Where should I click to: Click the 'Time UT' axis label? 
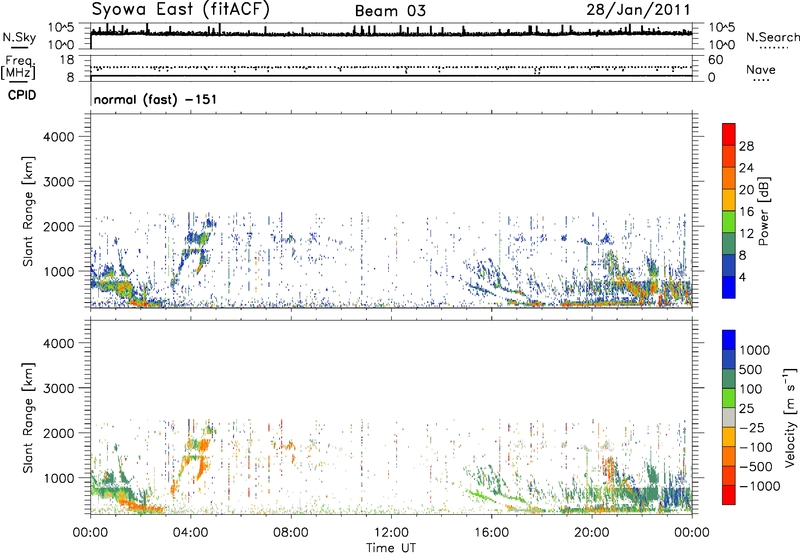coord(391,548)
